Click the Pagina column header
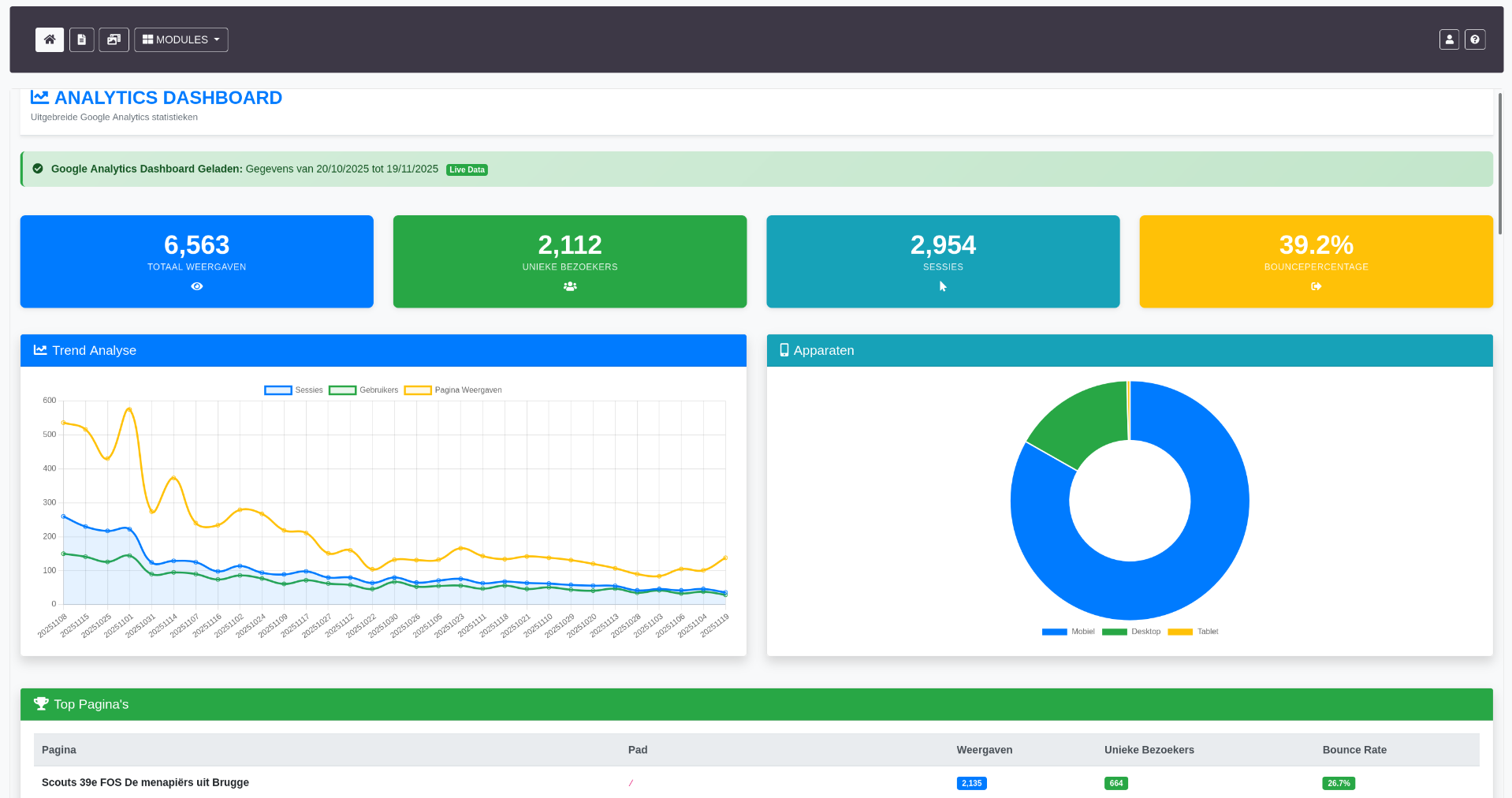 59,749
